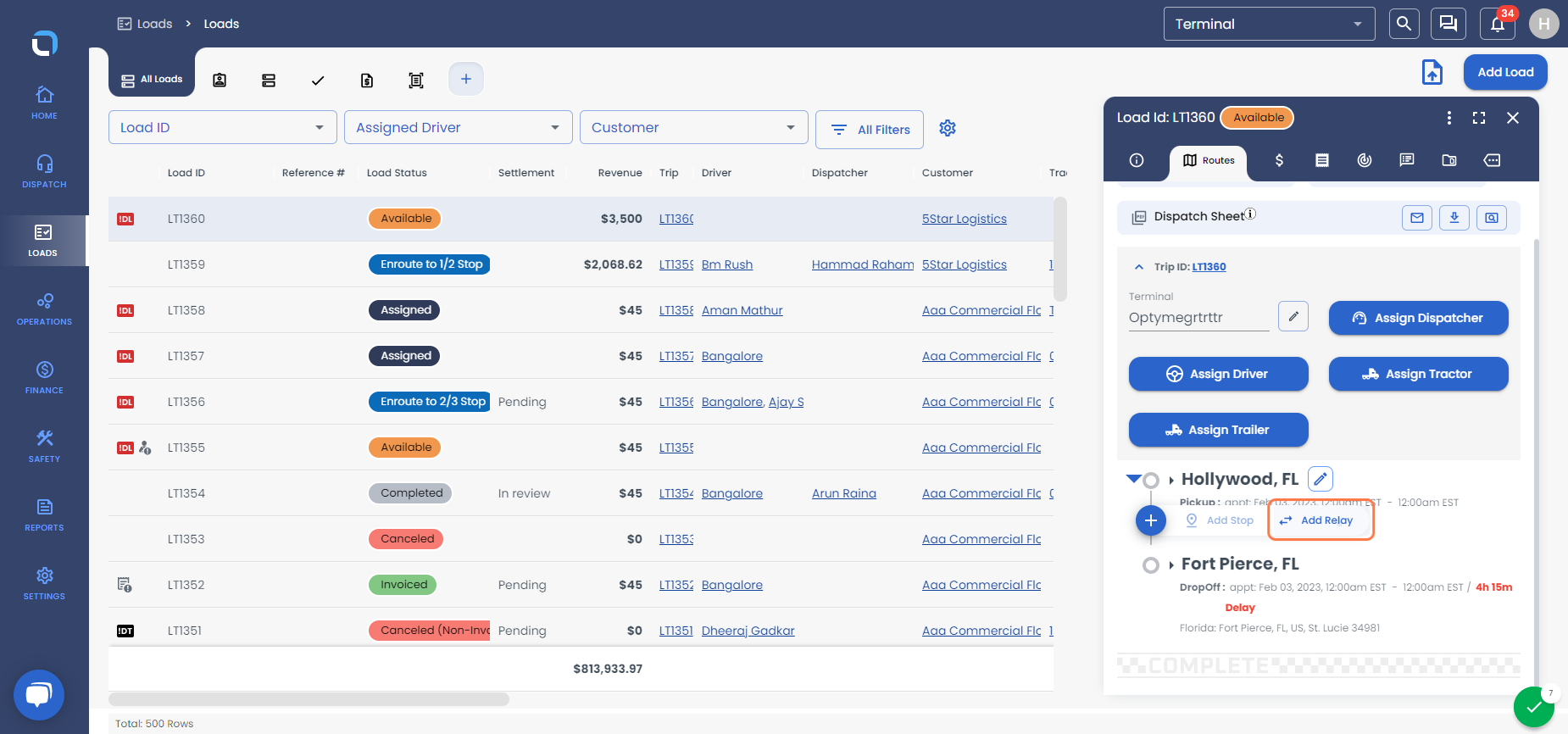Add a new view tab with plus
The height and width of the screenshot is (734, 1568).
point(466,79)
